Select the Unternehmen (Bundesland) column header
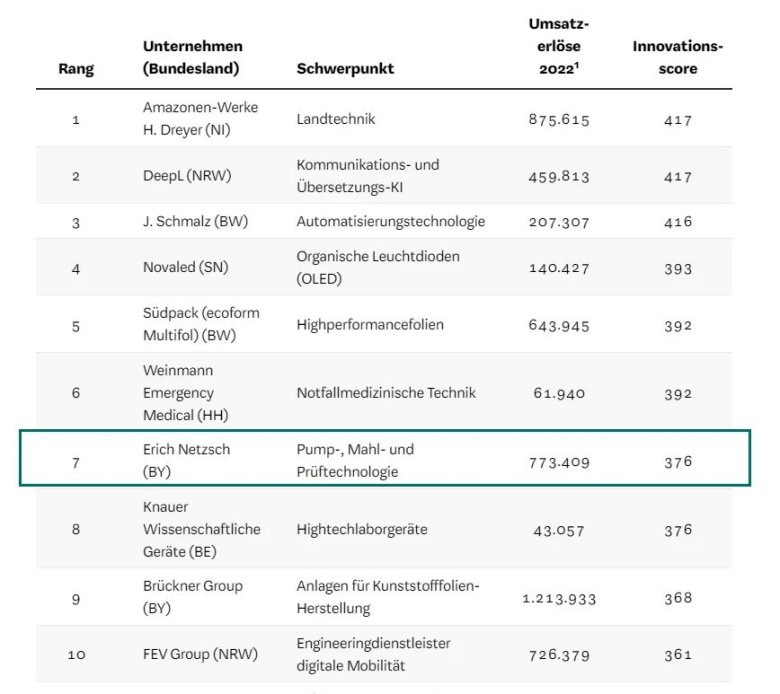The height and width of the screenshot is (694, 780). (x=192, y=58)
